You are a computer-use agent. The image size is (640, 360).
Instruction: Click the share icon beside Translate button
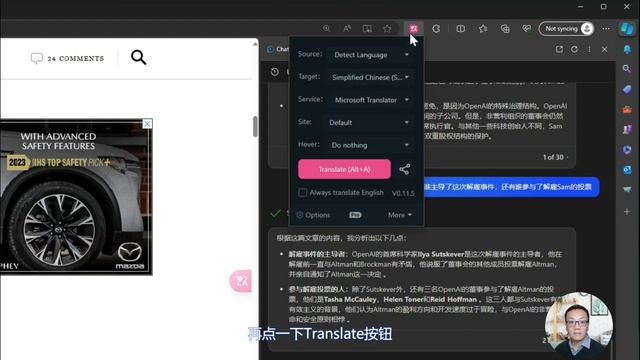tap(404, 169)
